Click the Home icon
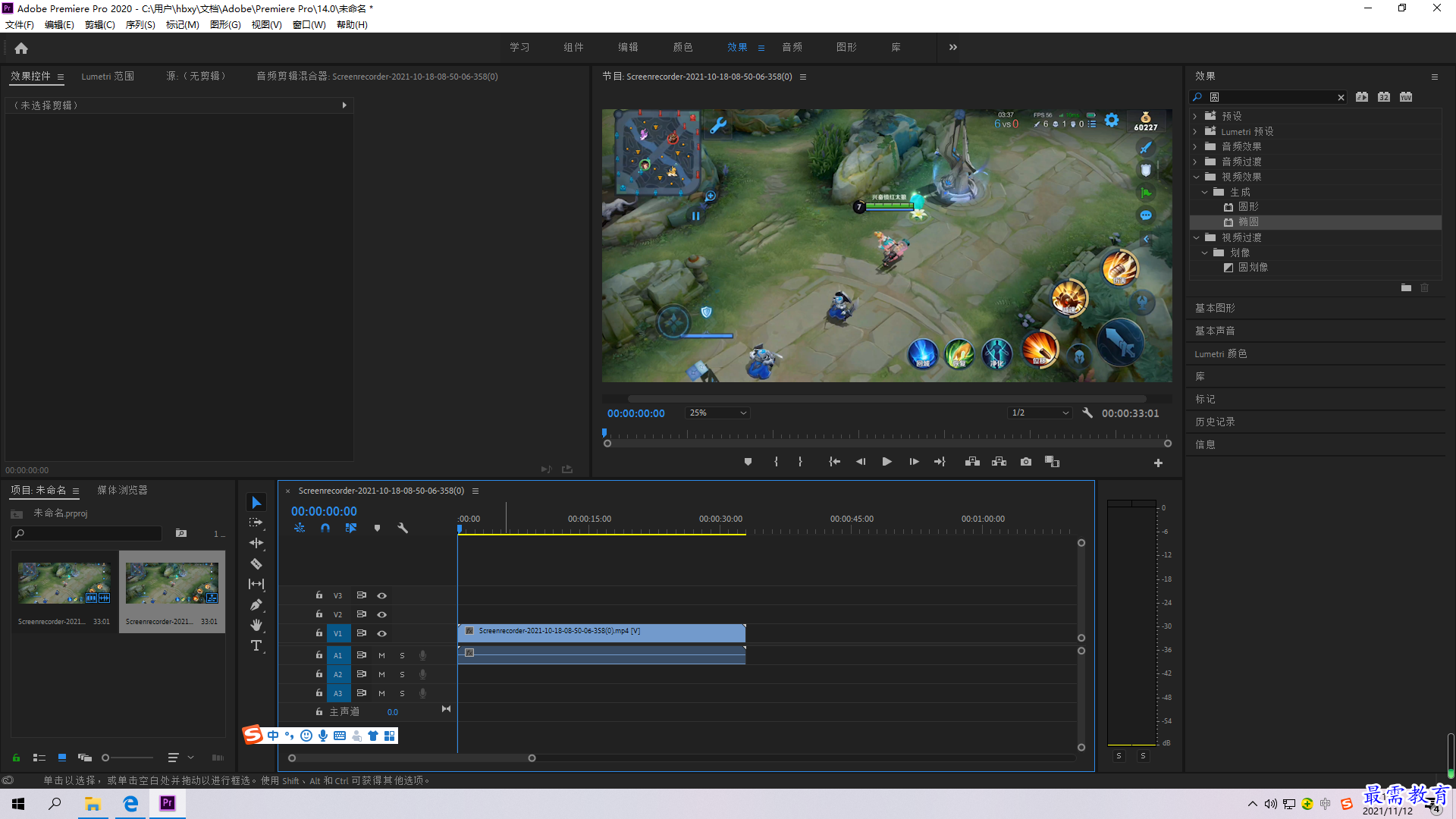The height and width of the screenshot is (819, 1456). (21, 48)
